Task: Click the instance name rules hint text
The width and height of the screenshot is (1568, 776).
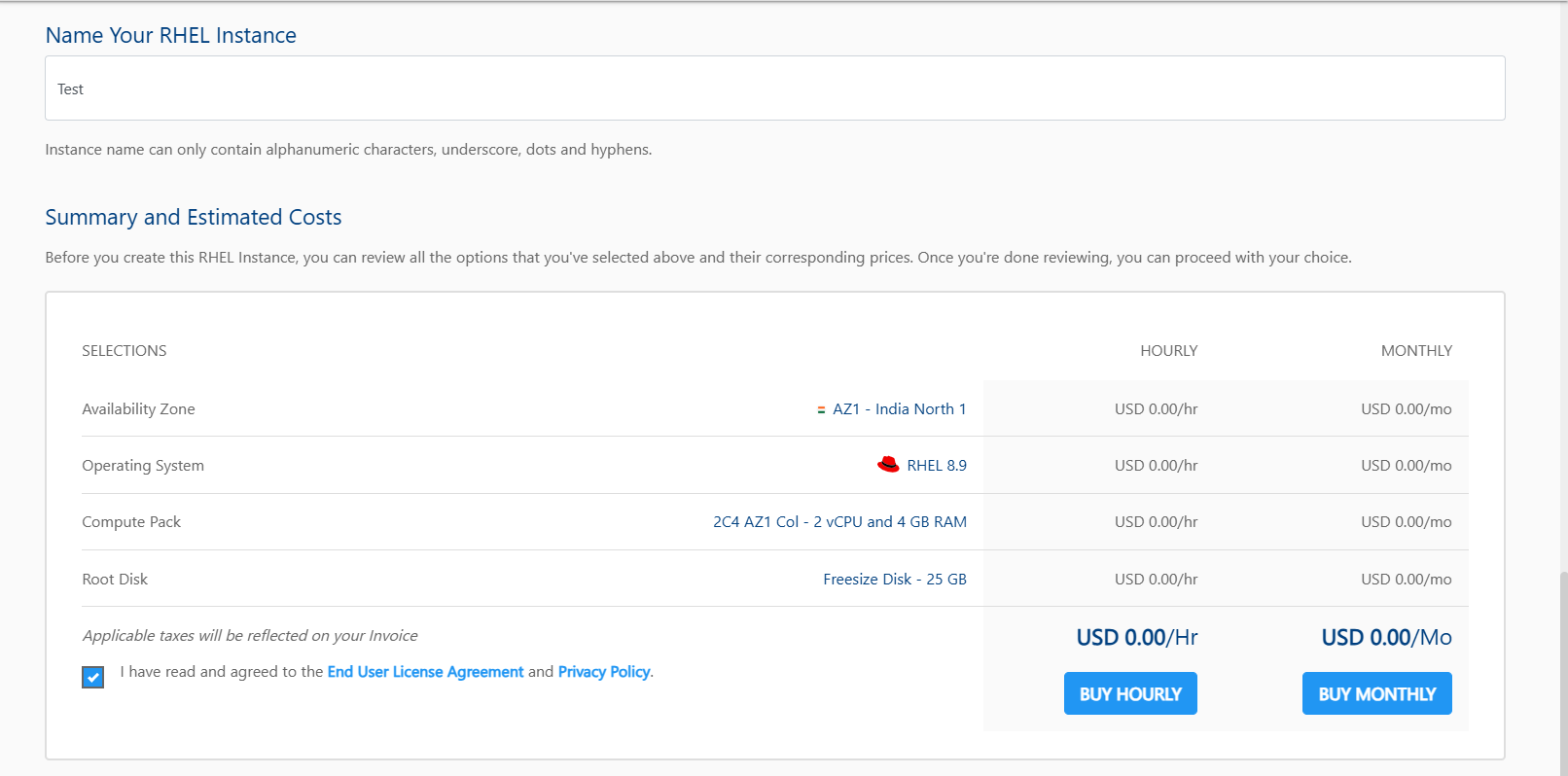Action: 348,150
